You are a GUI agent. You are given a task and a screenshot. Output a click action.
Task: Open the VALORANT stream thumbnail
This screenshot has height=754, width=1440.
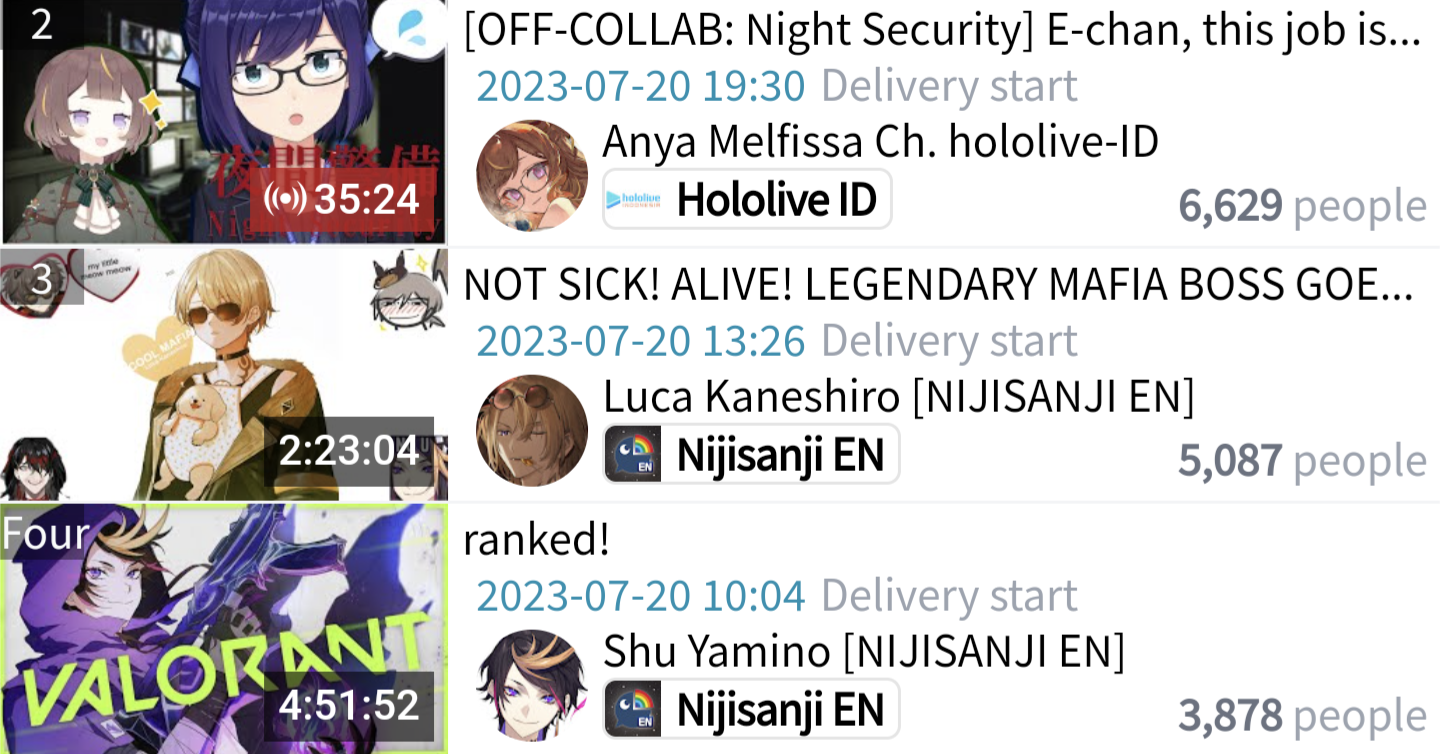224,629
